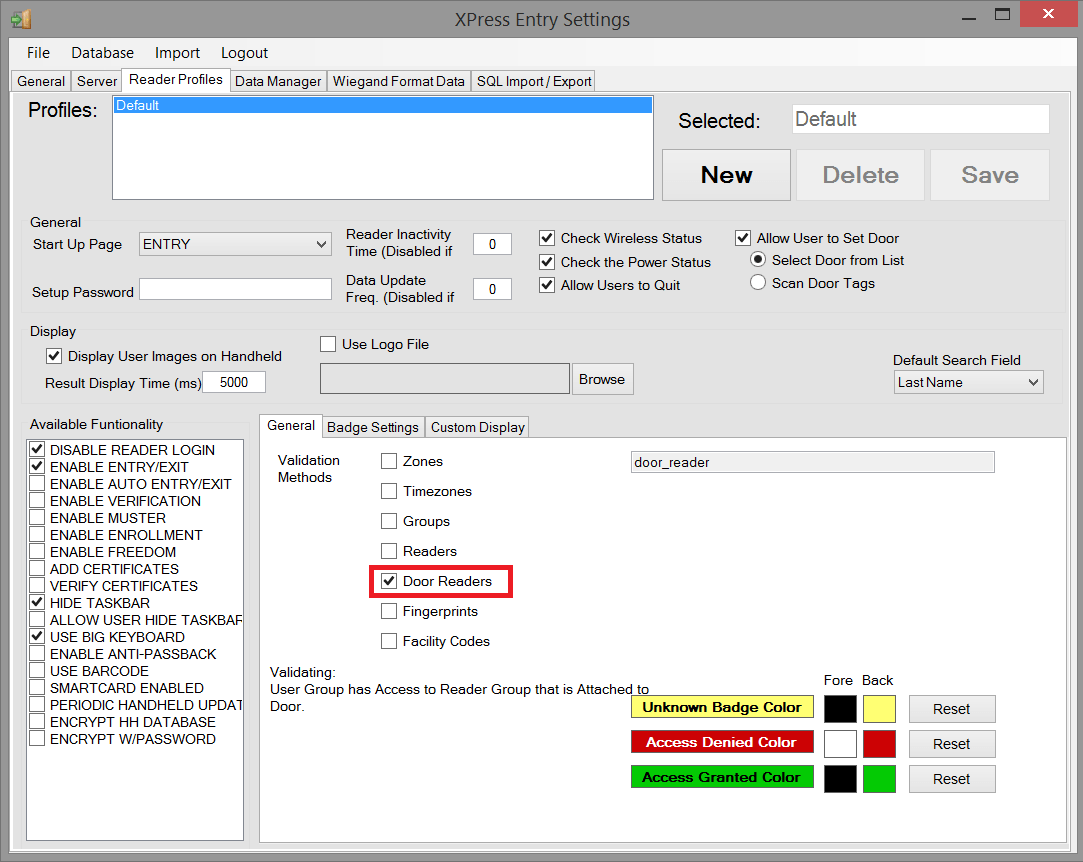Toggle Check the Power Status checkbox

tap(547, 262)
